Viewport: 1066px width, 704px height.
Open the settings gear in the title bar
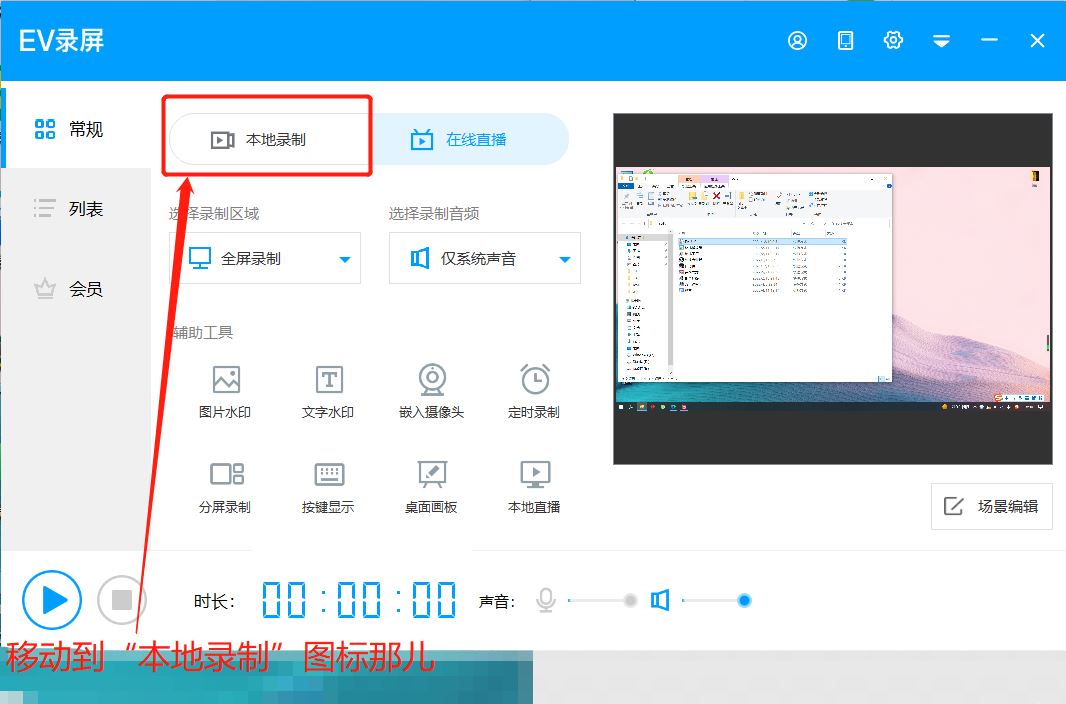pyautogui.click(x=893, y=40)
